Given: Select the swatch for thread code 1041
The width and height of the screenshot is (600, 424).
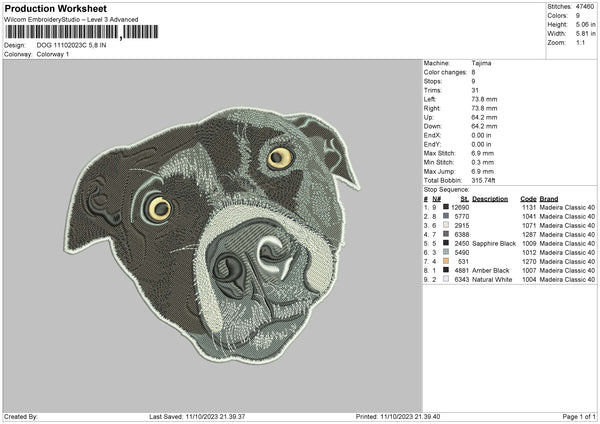Looking at the screenshot, I should [446, 216].
